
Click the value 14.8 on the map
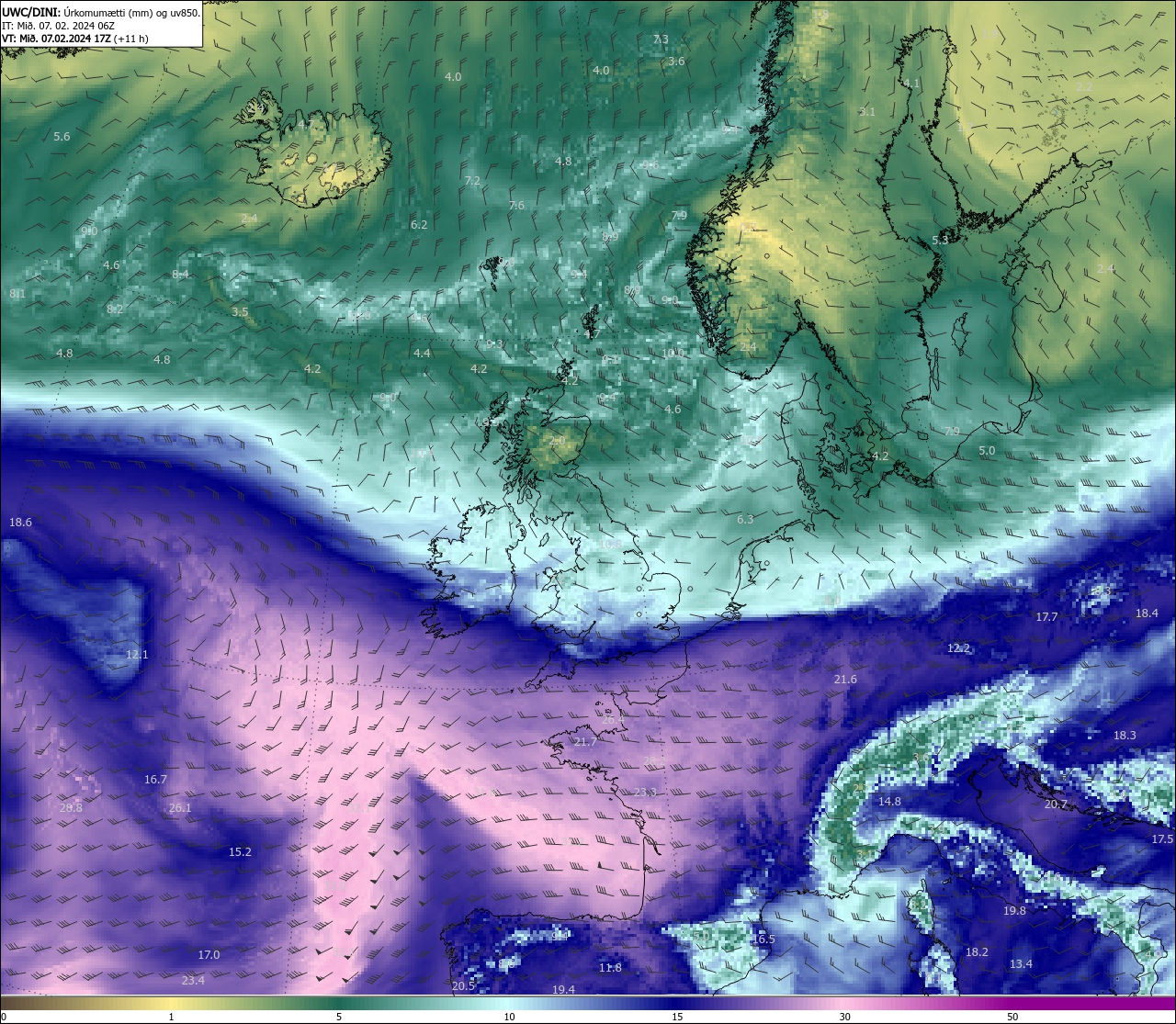(x=889, y=802)
